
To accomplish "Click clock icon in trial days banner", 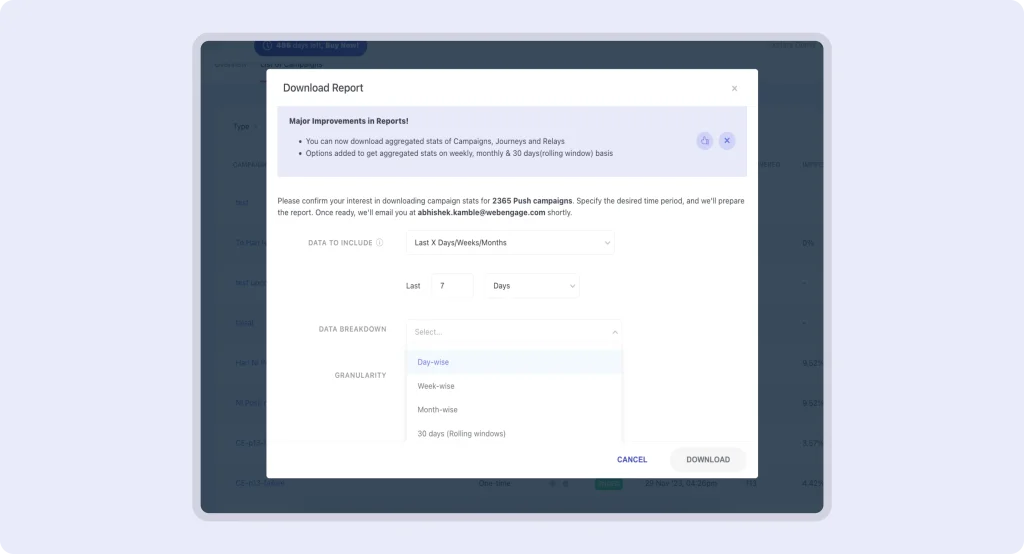I will 269,46.
